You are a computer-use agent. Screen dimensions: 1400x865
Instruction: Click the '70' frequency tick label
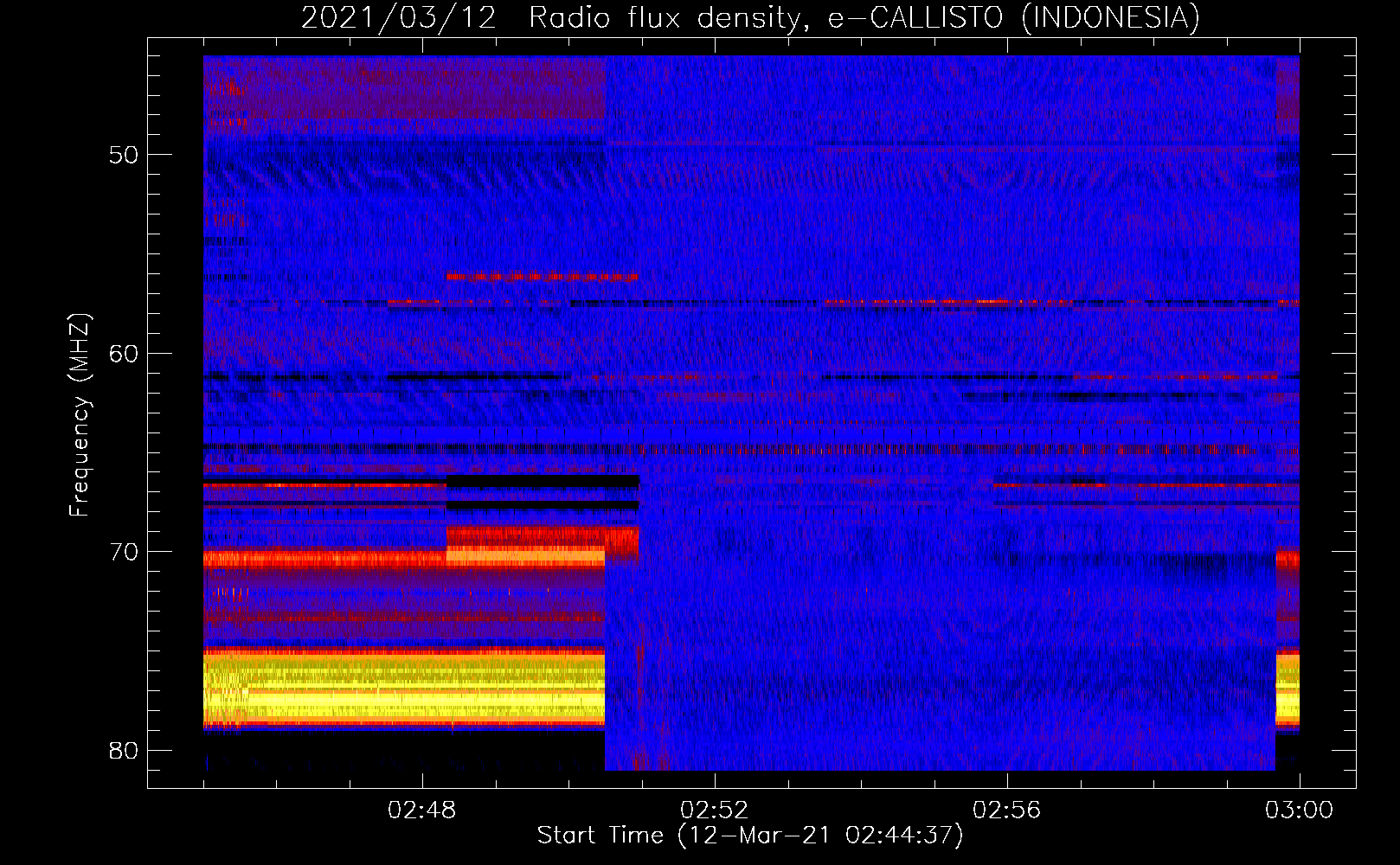pos(124,552)
